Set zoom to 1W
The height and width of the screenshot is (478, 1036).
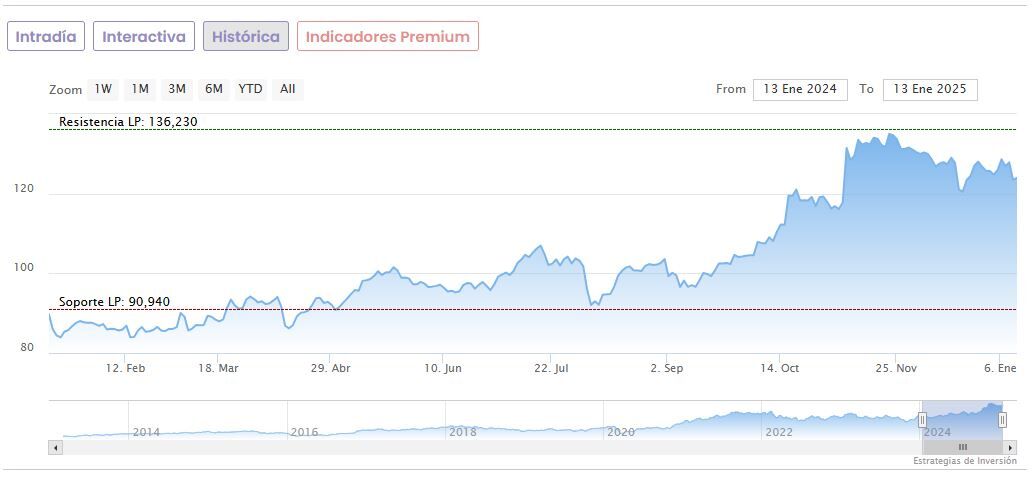pyautogui.click(x=103, y=89)
